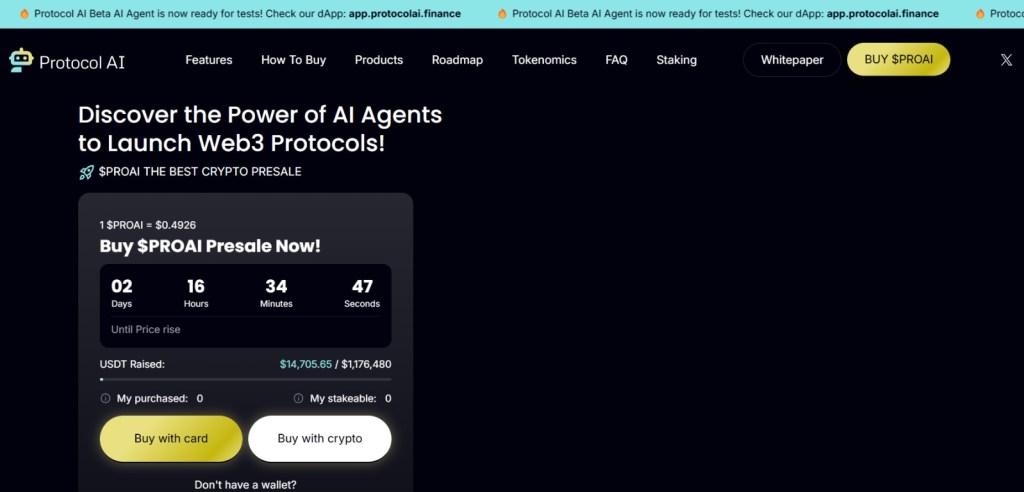Image resolution: width=1024 pixels, height=492 pixels.
Task: Click the rocket icon beside presale tagline
Action: coord(86,172)
